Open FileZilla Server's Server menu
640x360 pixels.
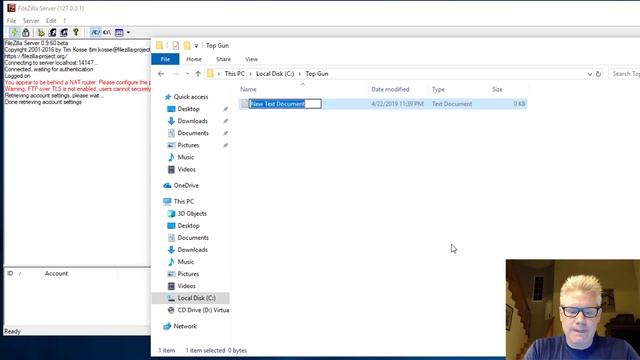coord(31,20)
